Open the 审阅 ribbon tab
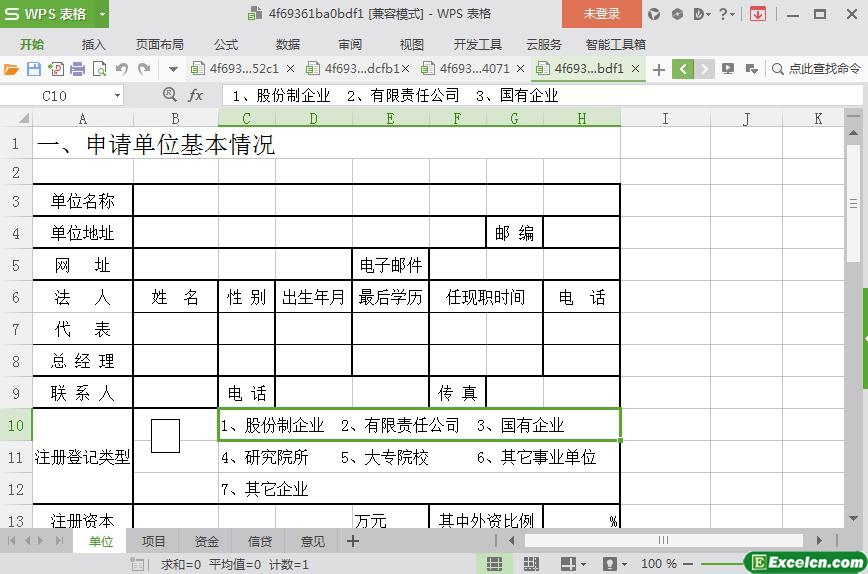Screen dimensions: 868x574 point(350,45)
